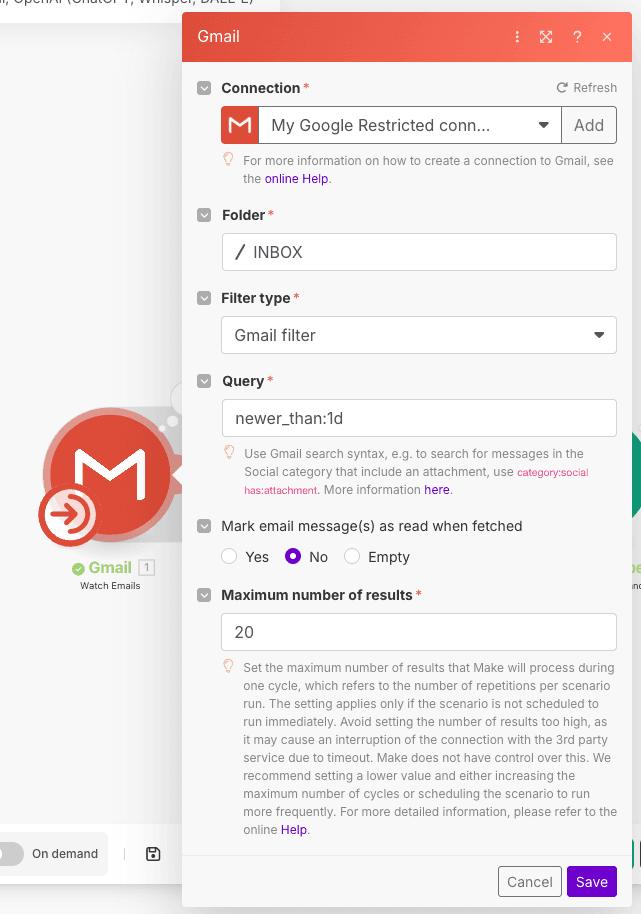Toggle the Query field checkbox
The width and height of the screenshot is (641, 914).
204,381
